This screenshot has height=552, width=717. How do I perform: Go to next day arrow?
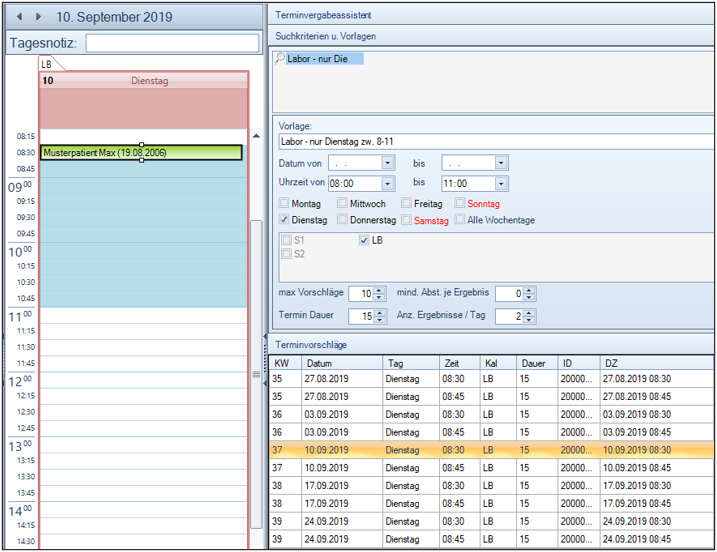[38, 16]
